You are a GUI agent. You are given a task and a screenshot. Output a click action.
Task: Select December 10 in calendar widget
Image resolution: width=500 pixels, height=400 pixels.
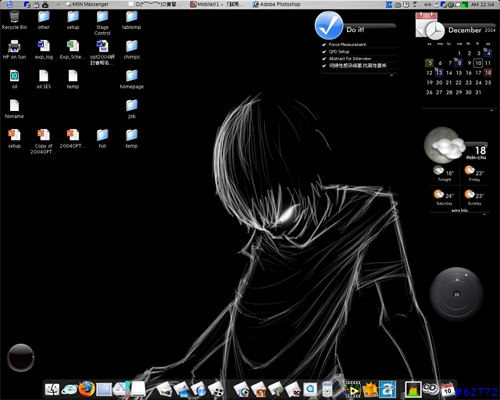click(x=478, y=63)
